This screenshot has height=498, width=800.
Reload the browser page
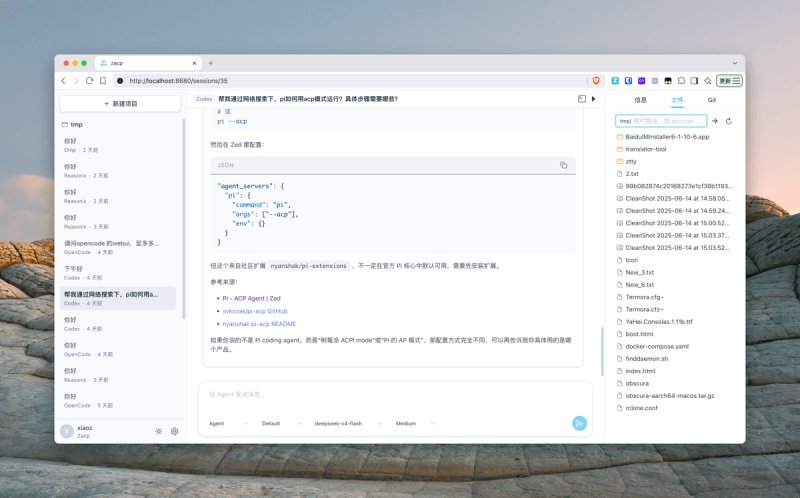point(89,81)
